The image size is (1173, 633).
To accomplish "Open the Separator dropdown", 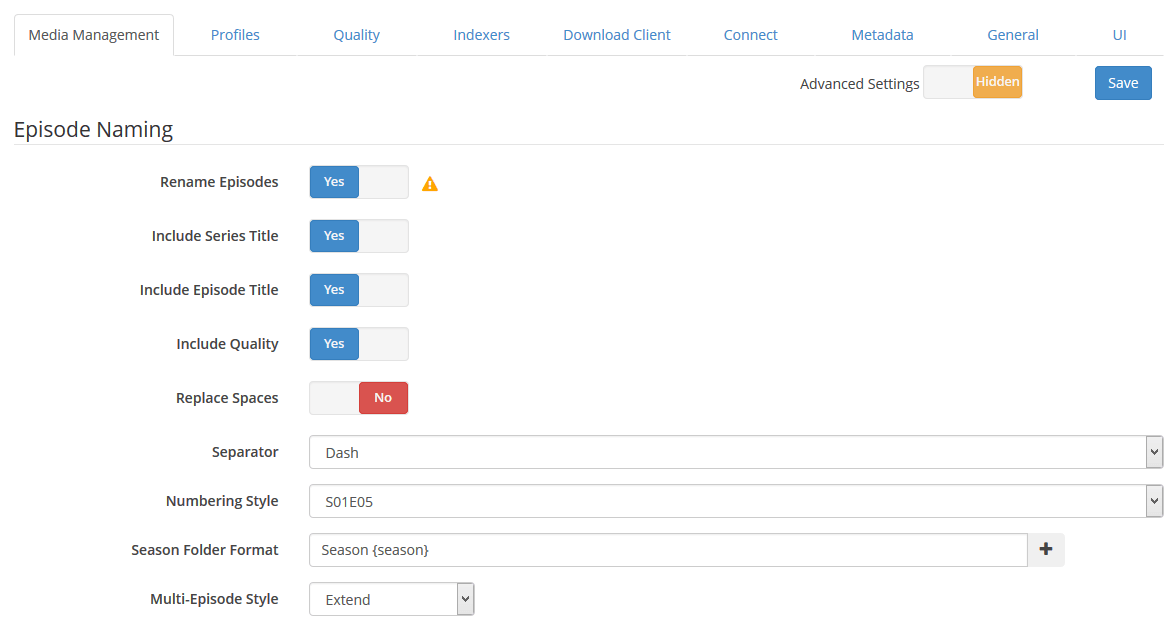I will (735, 452).
